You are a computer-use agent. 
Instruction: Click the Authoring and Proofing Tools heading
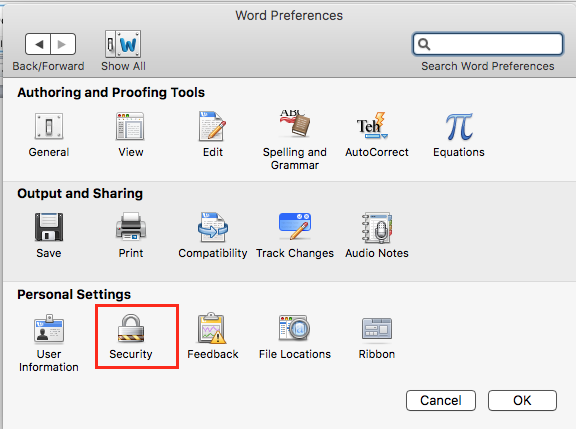click(111, 93)
